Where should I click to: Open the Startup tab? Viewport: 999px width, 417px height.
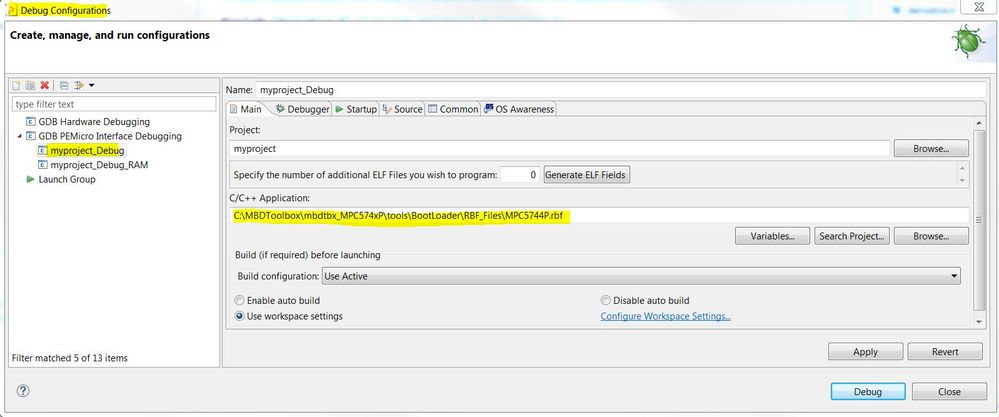click(355, 109)
